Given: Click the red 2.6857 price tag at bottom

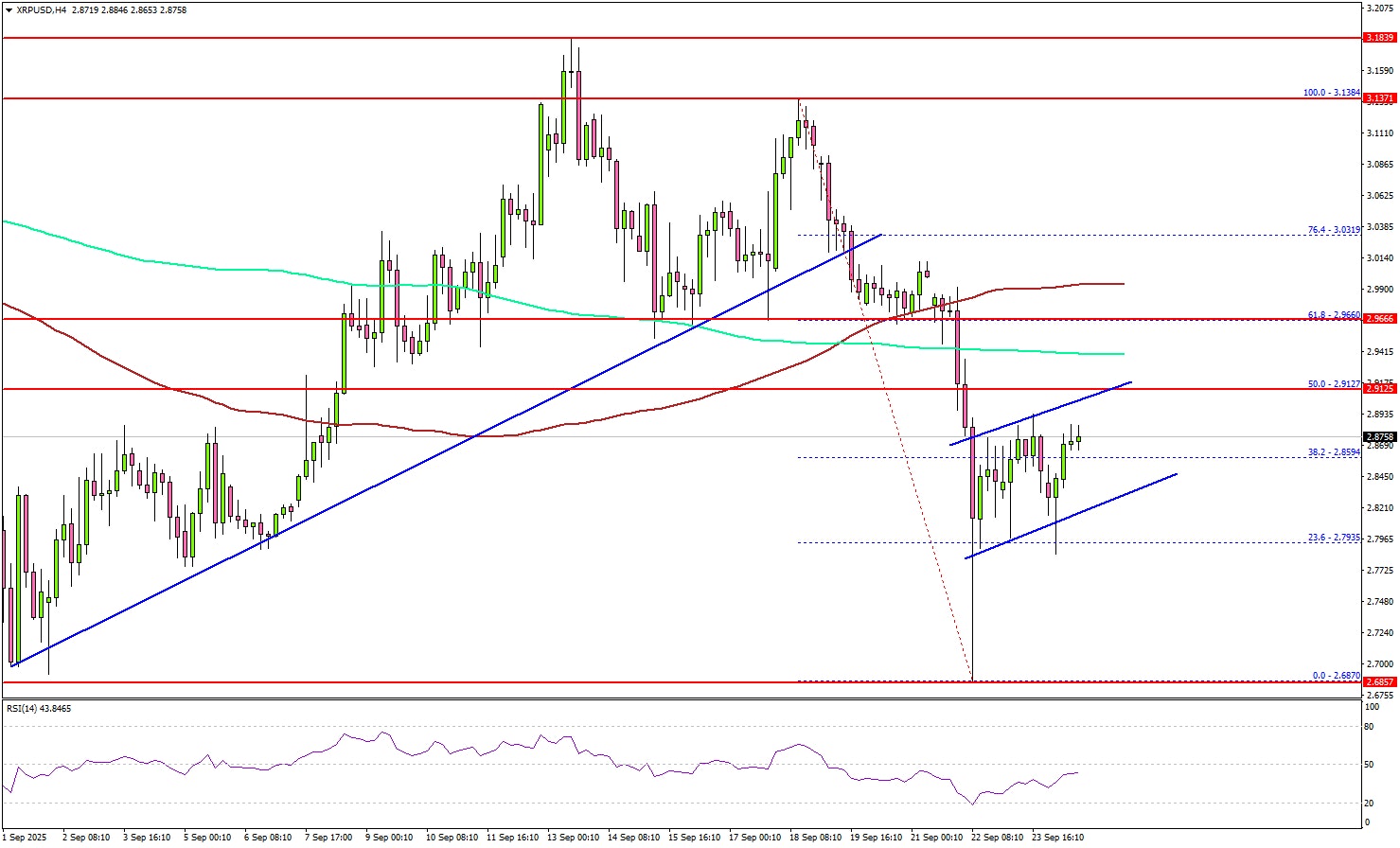Looking at the screenshot, I should tap(1379, 681).
